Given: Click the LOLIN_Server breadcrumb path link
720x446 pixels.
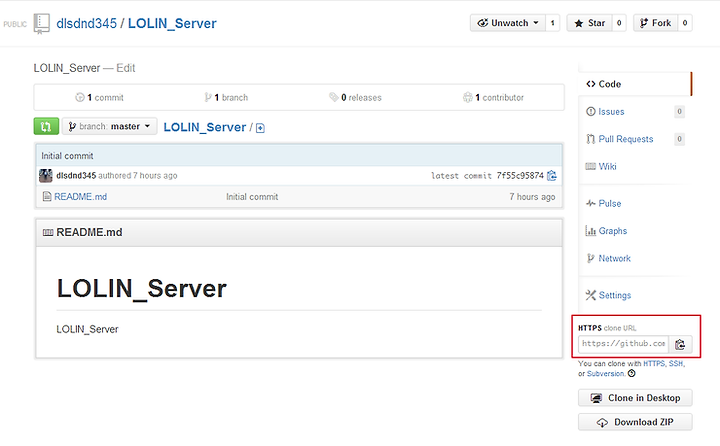Looking at the screenshot, I should coord(205,127).
